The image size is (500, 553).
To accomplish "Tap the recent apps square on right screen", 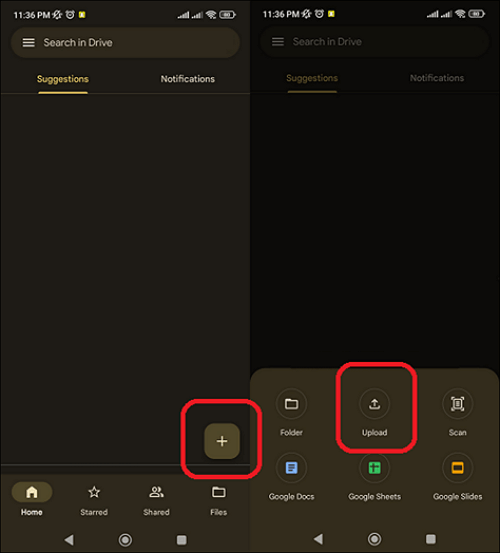I will pyautogui.click(x=431, y=539).
